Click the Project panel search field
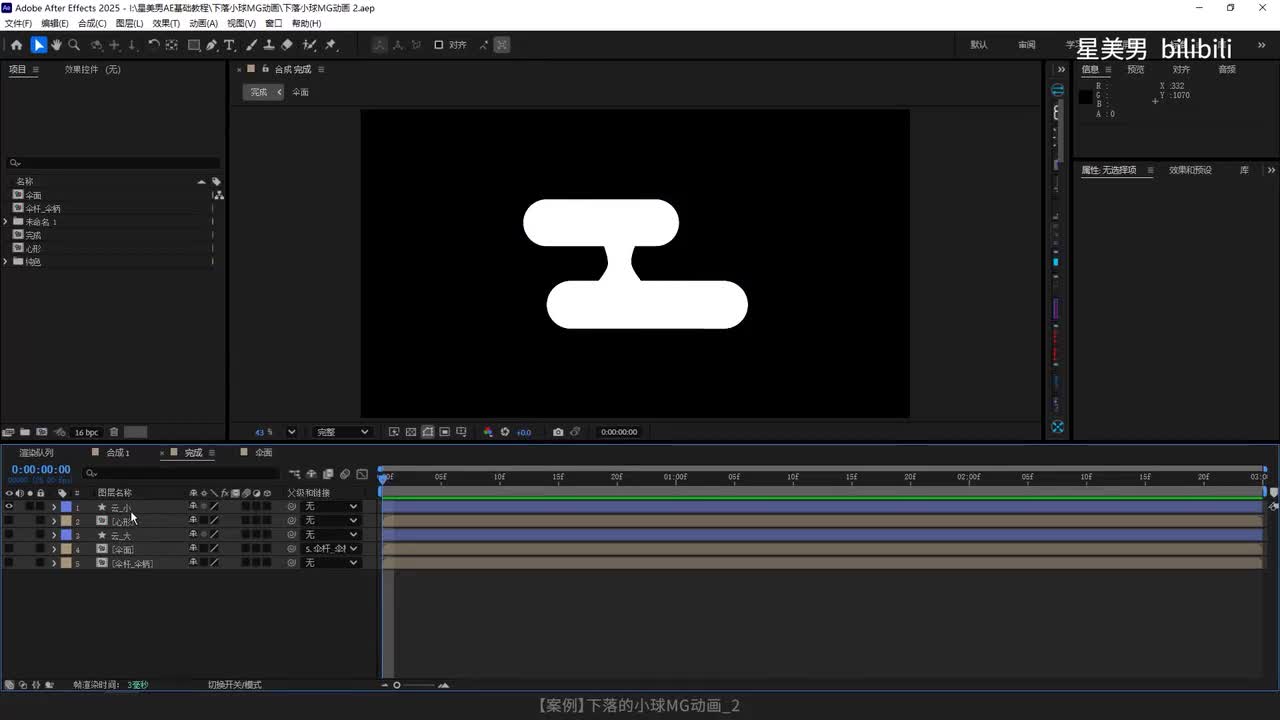Viewport: 1280px width, 720px height. pos(113,163)
